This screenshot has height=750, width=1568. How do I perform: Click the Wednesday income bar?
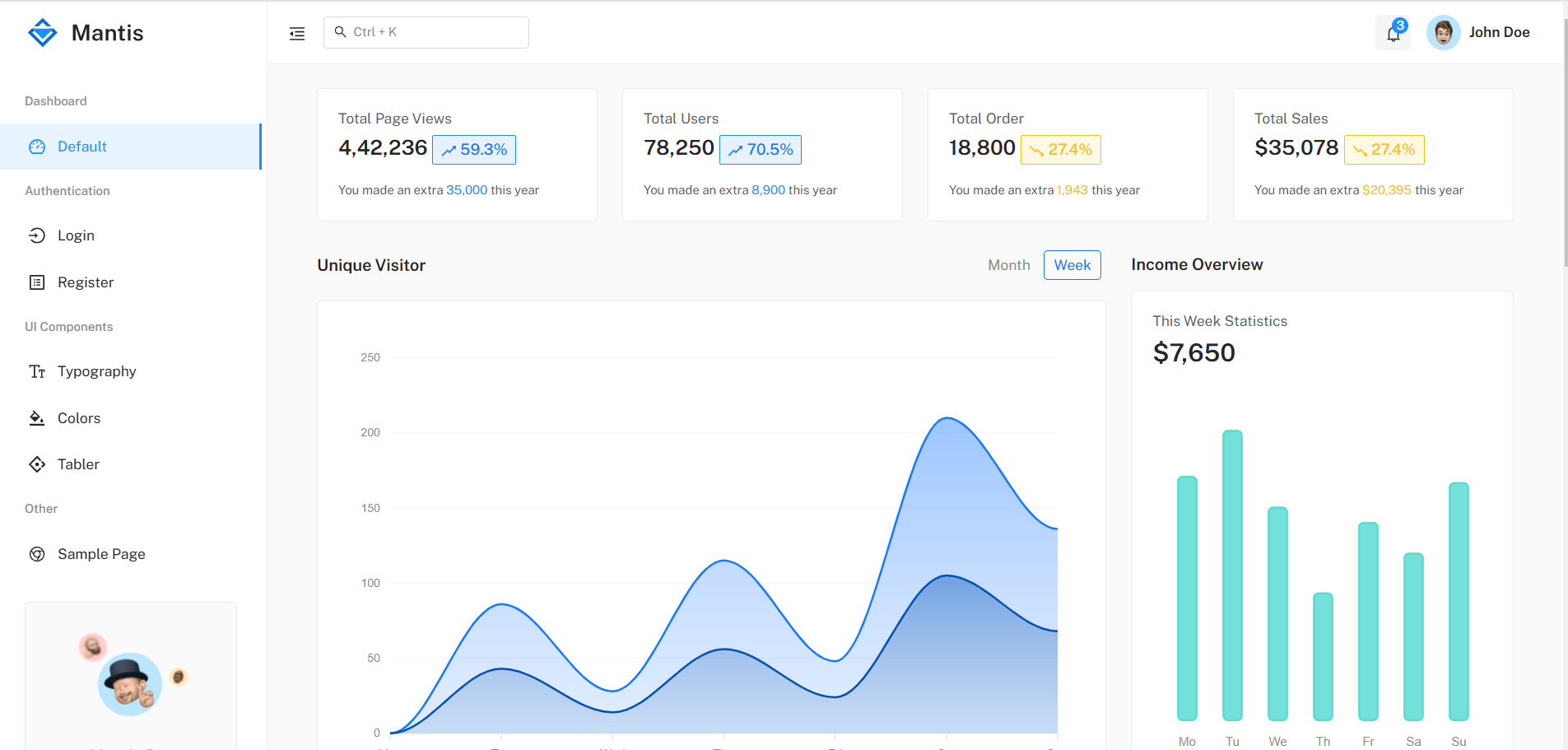click(1277, 614)
